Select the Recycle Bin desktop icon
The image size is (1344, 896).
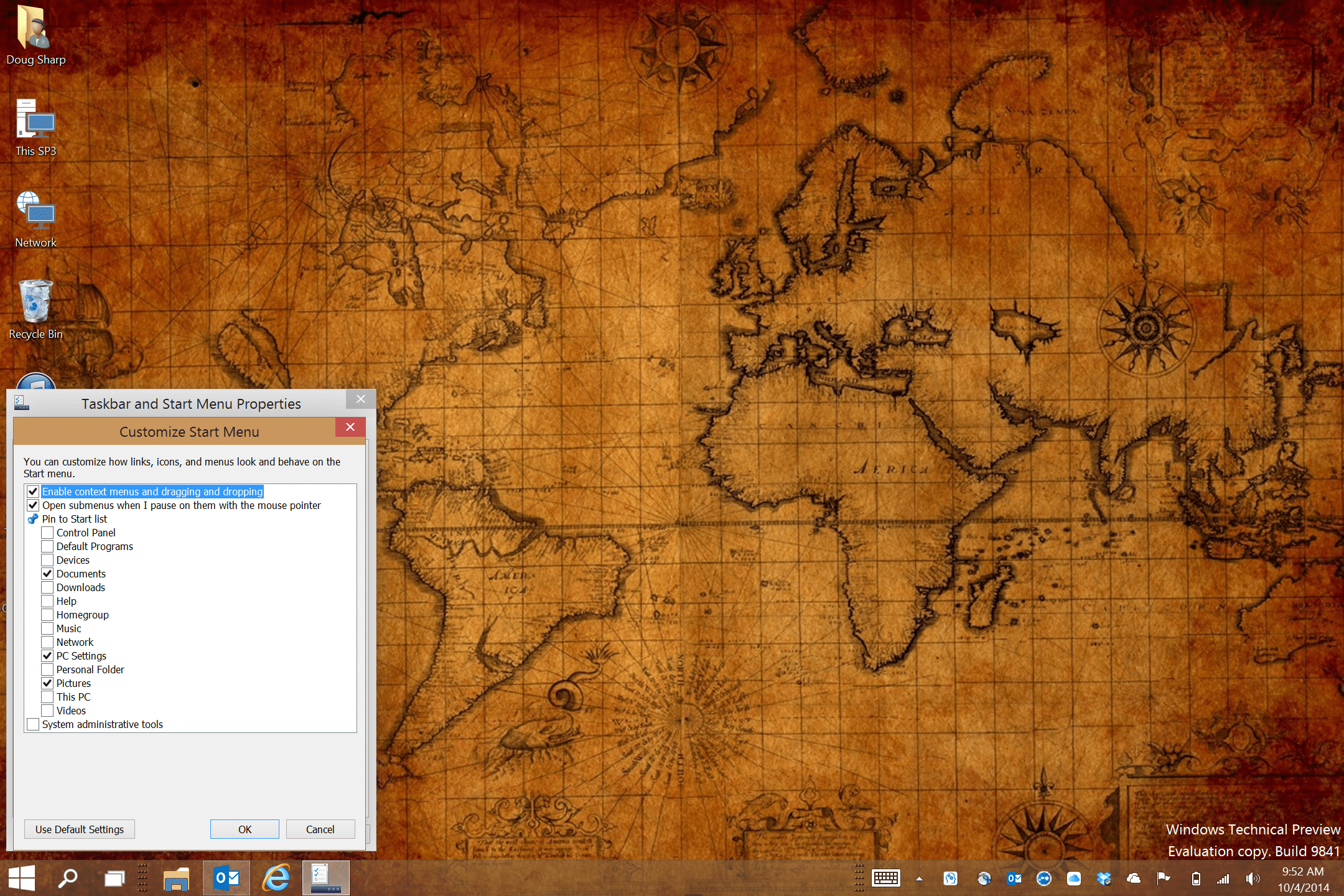(35, 310)
